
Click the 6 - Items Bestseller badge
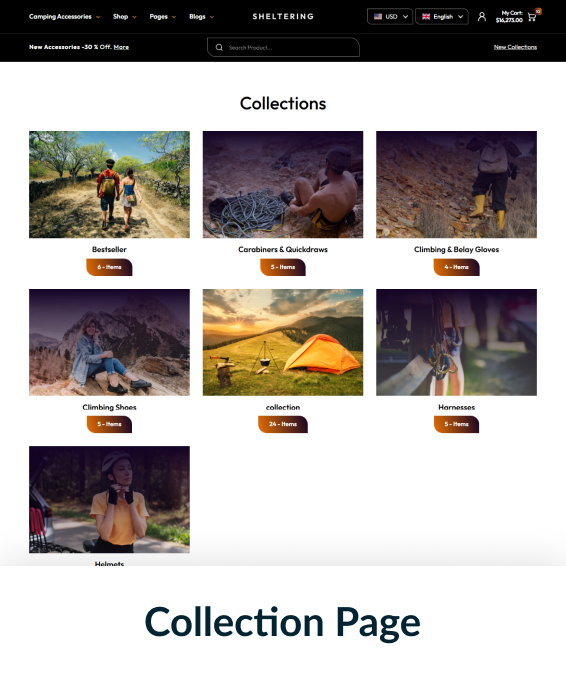109,267
